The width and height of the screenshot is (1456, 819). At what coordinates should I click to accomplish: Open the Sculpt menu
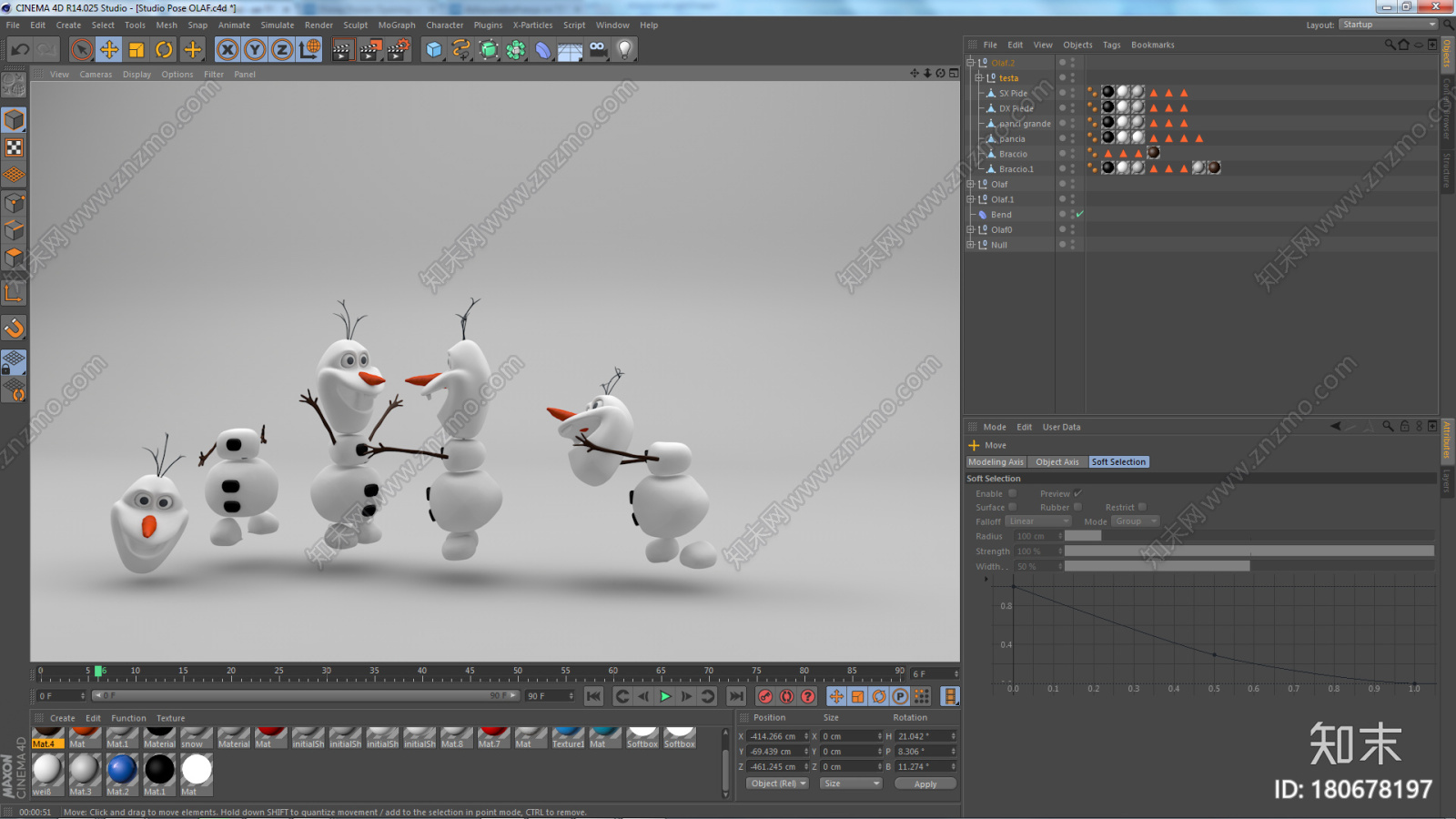[356, 25]
